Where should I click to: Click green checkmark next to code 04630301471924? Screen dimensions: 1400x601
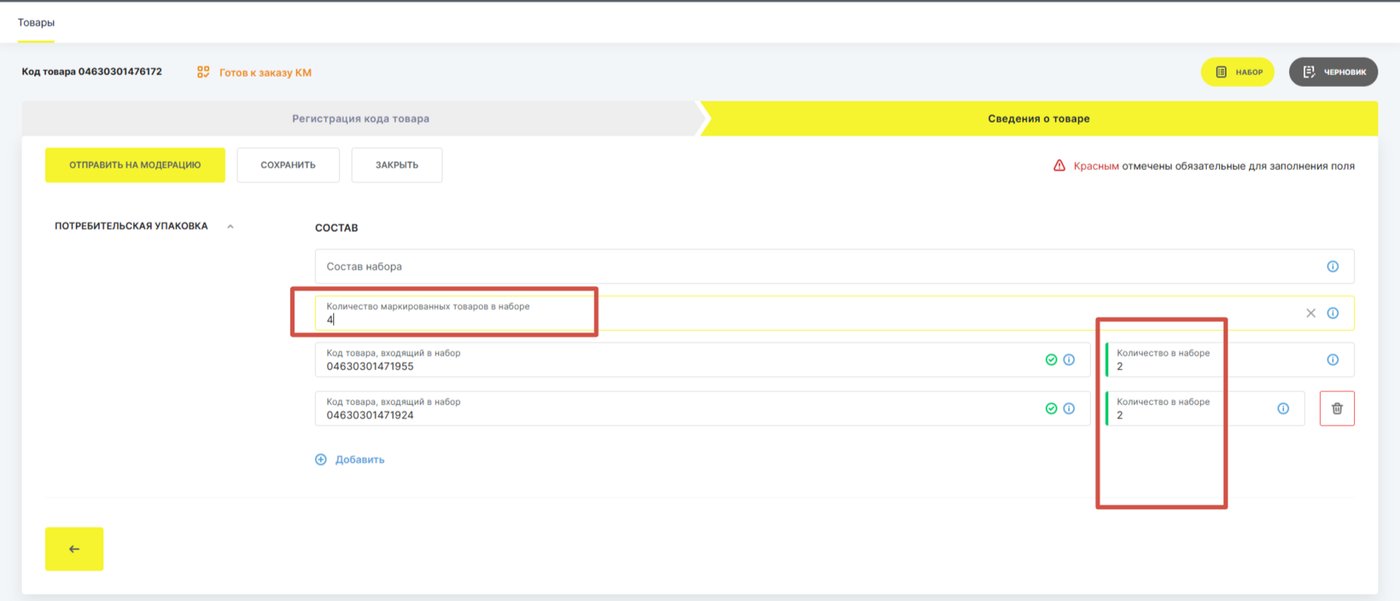click(1051, 408)
